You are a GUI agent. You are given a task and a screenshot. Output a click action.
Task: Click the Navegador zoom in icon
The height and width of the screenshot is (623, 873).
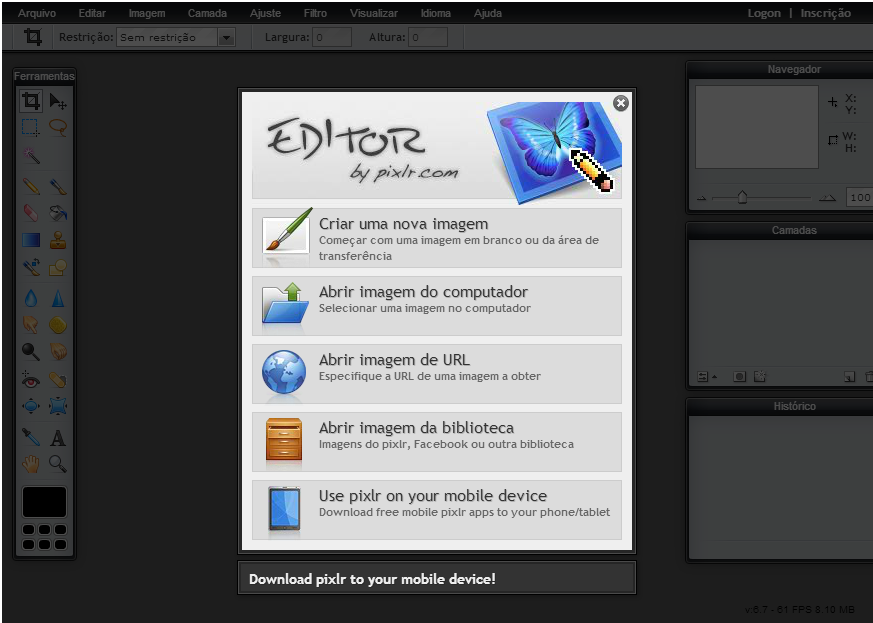click(827, 198)
